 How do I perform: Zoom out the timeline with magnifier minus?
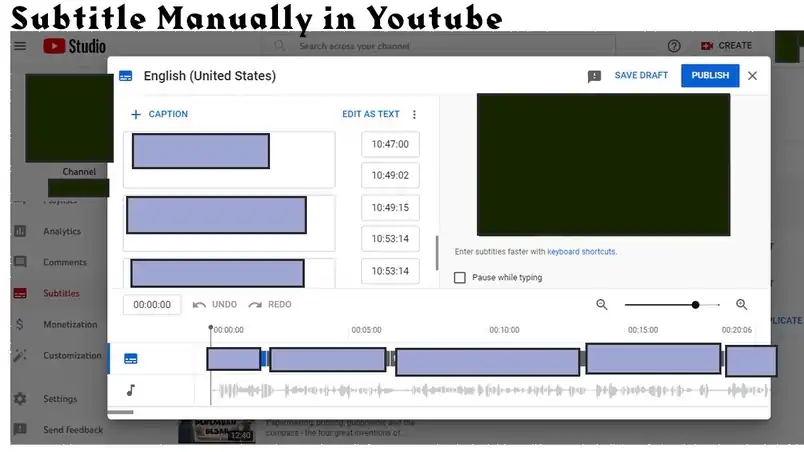click(x=601, y=305)
